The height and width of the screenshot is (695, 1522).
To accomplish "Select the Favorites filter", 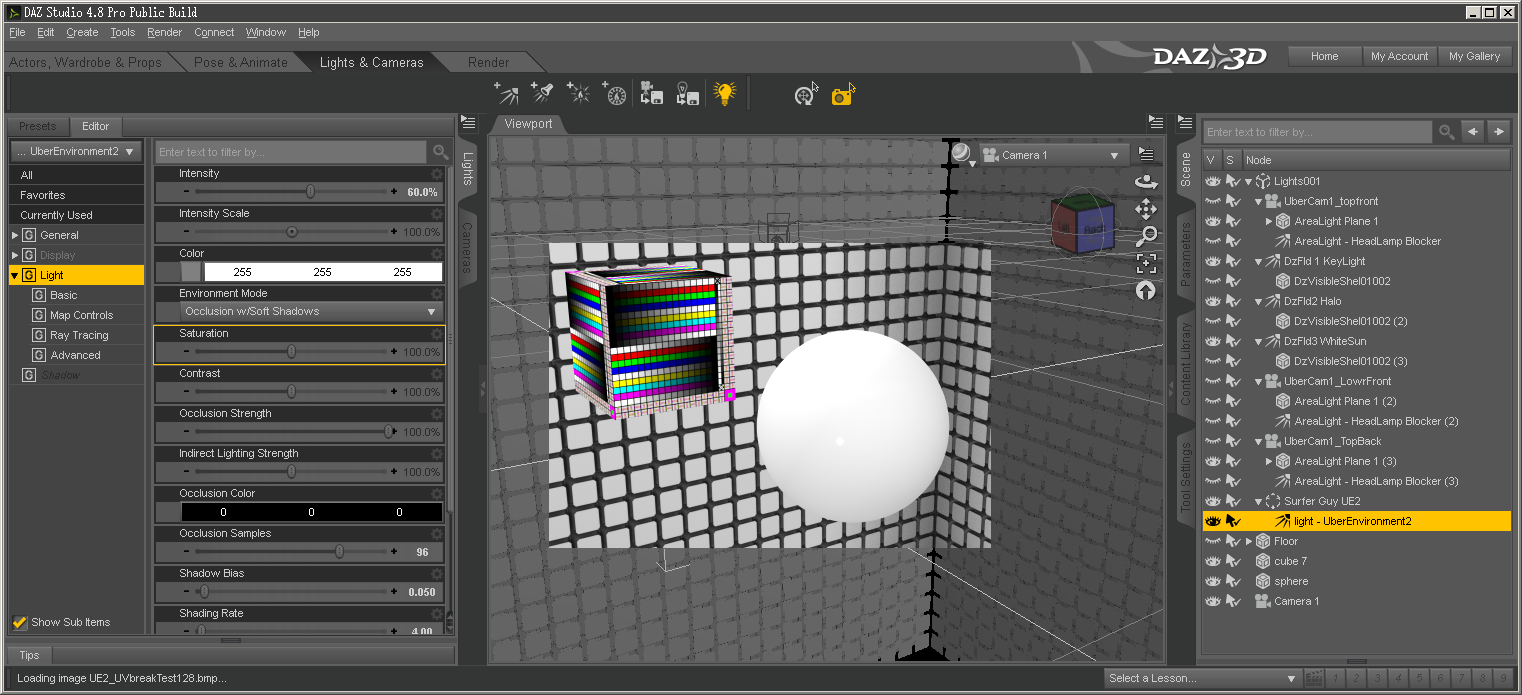I will (76, 195).
